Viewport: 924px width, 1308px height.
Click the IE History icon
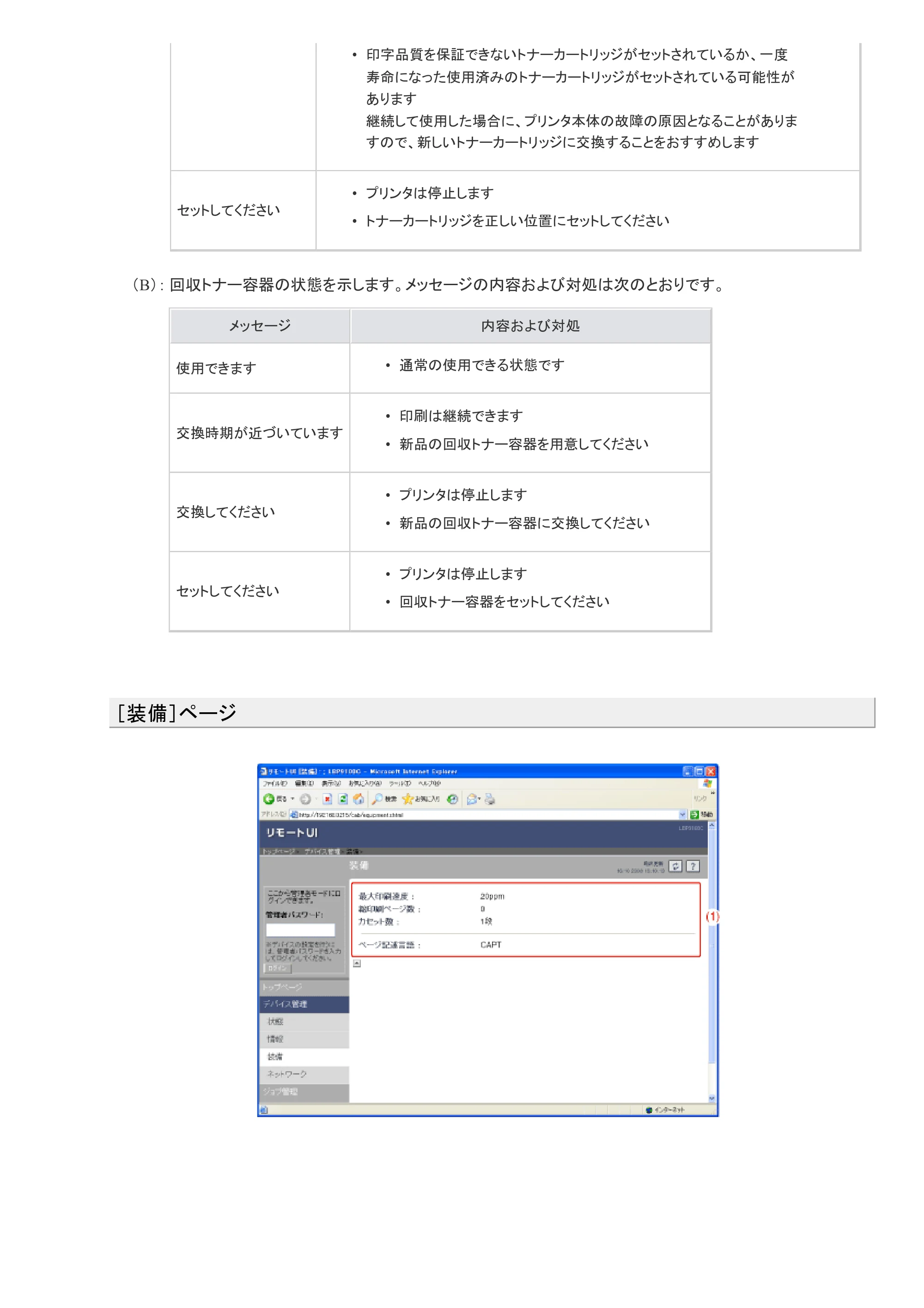pyautogui.click(x=453, y=799)
